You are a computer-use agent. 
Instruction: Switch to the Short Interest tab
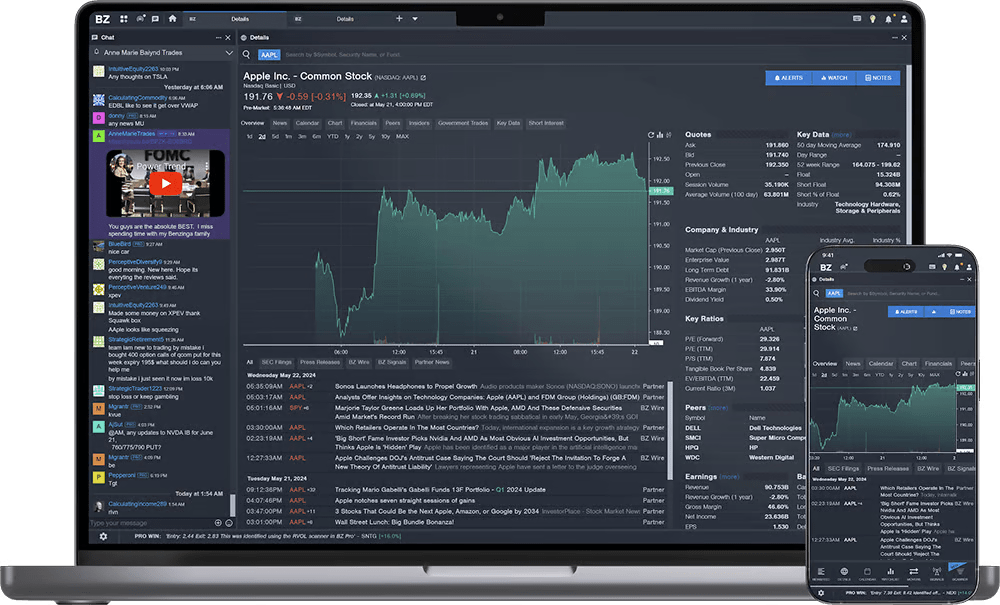[x=546, y=123]
